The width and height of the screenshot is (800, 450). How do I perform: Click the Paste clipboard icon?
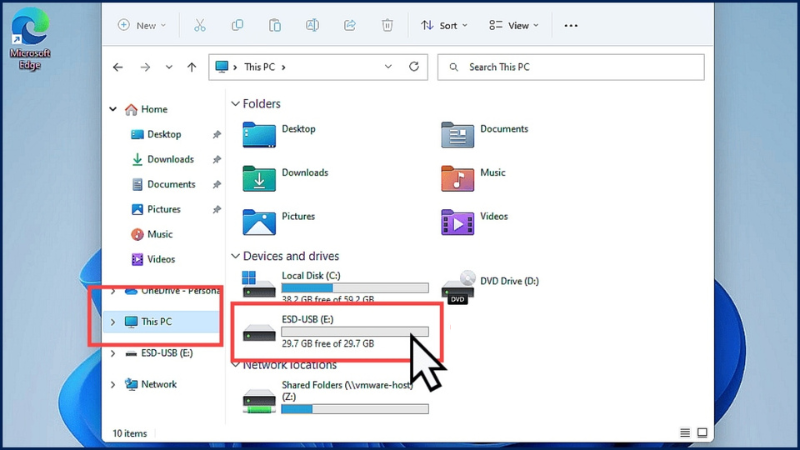(275, 25)
